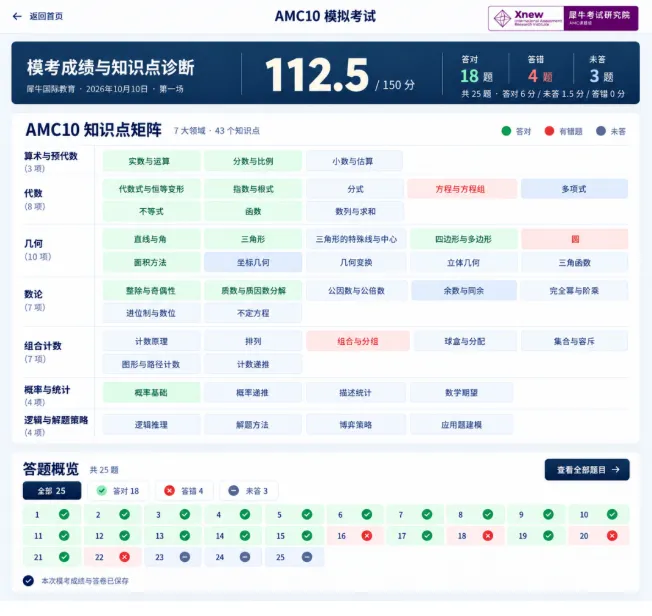
Task: Click the 本次模考成绩与答卷已保存 status text
Action: click(85, 581)
